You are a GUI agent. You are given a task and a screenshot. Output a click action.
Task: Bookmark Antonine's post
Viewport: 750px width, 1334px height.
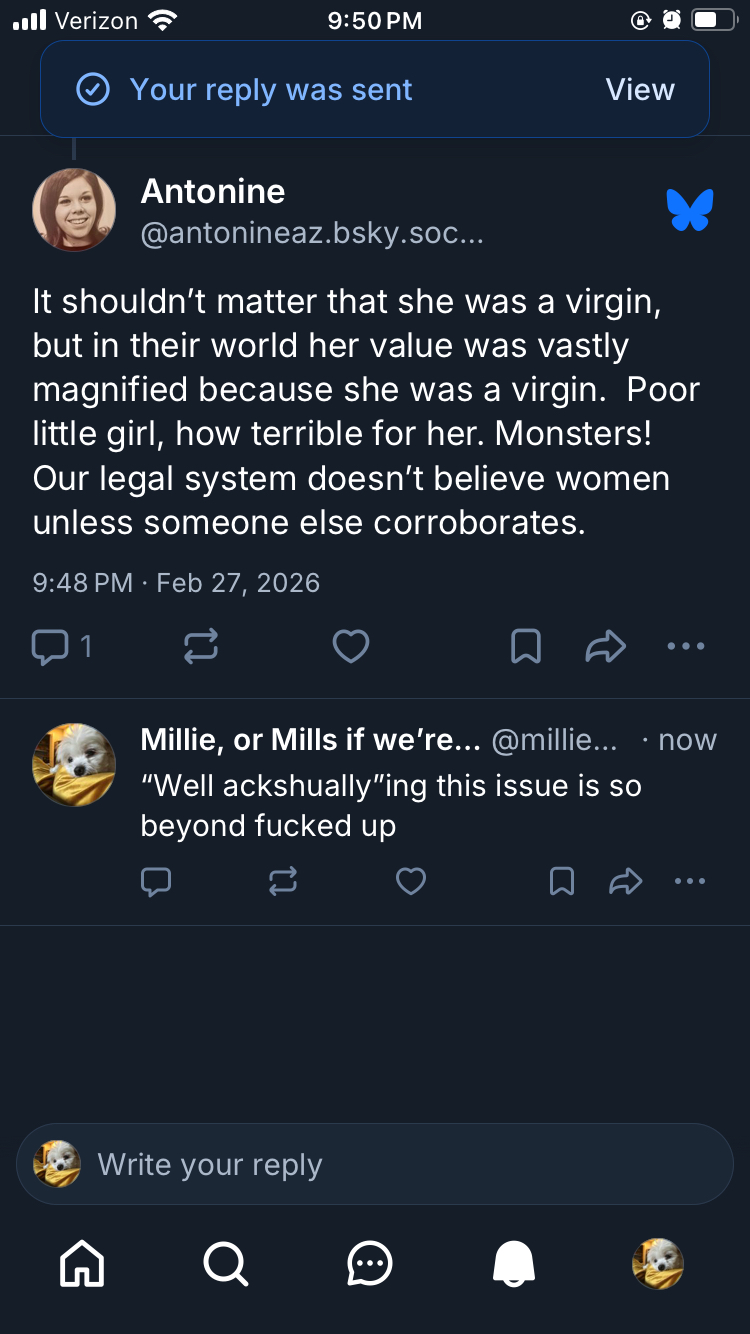[526, 646]
